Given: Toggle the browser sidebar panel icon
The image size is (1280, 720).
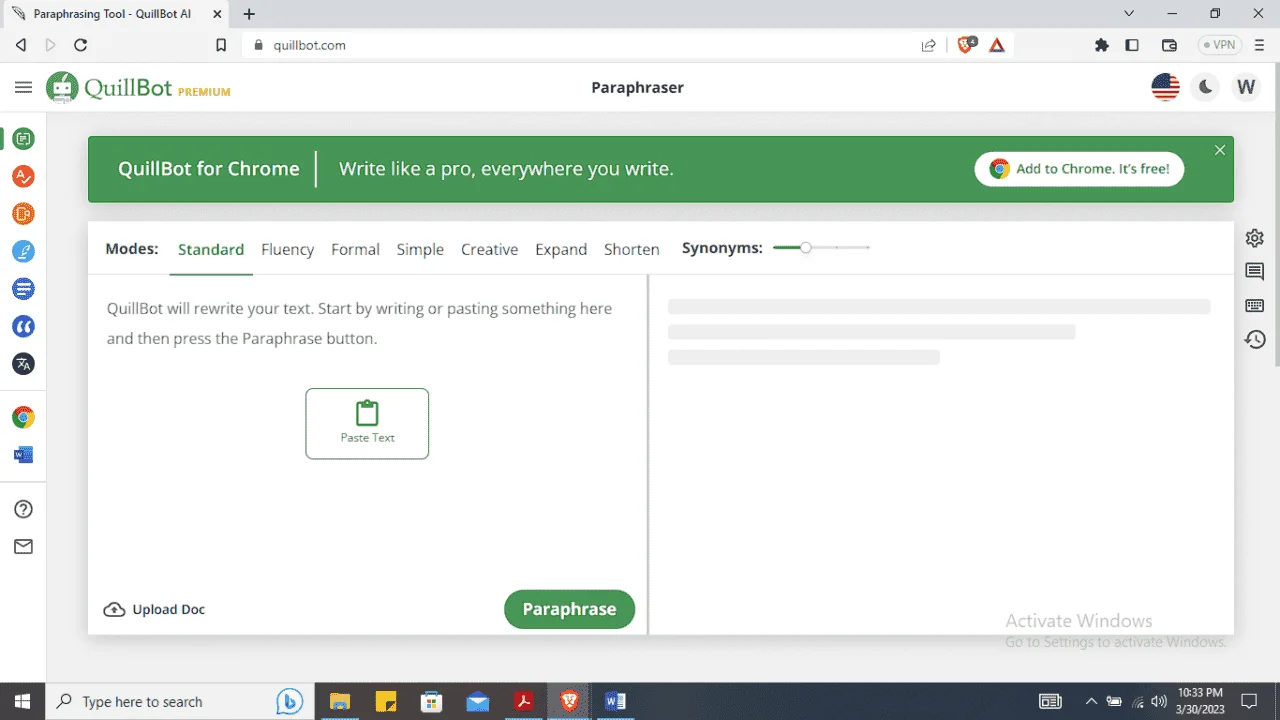Looking at the screenshot, I should [x=1132, y=45].
